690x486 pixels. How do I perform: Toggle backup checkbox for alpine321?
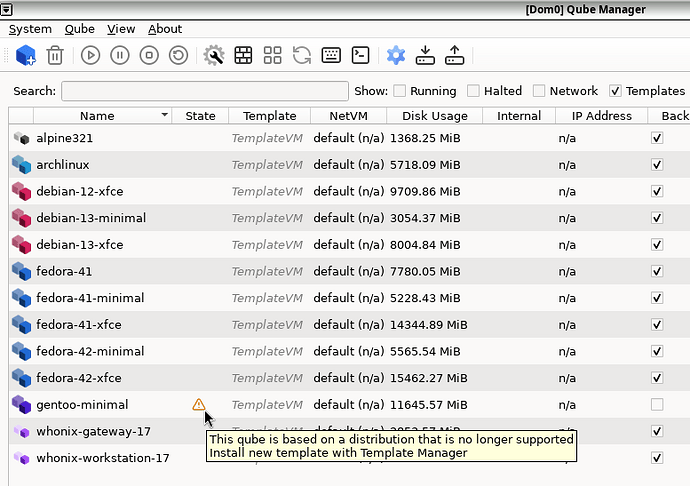657,138
